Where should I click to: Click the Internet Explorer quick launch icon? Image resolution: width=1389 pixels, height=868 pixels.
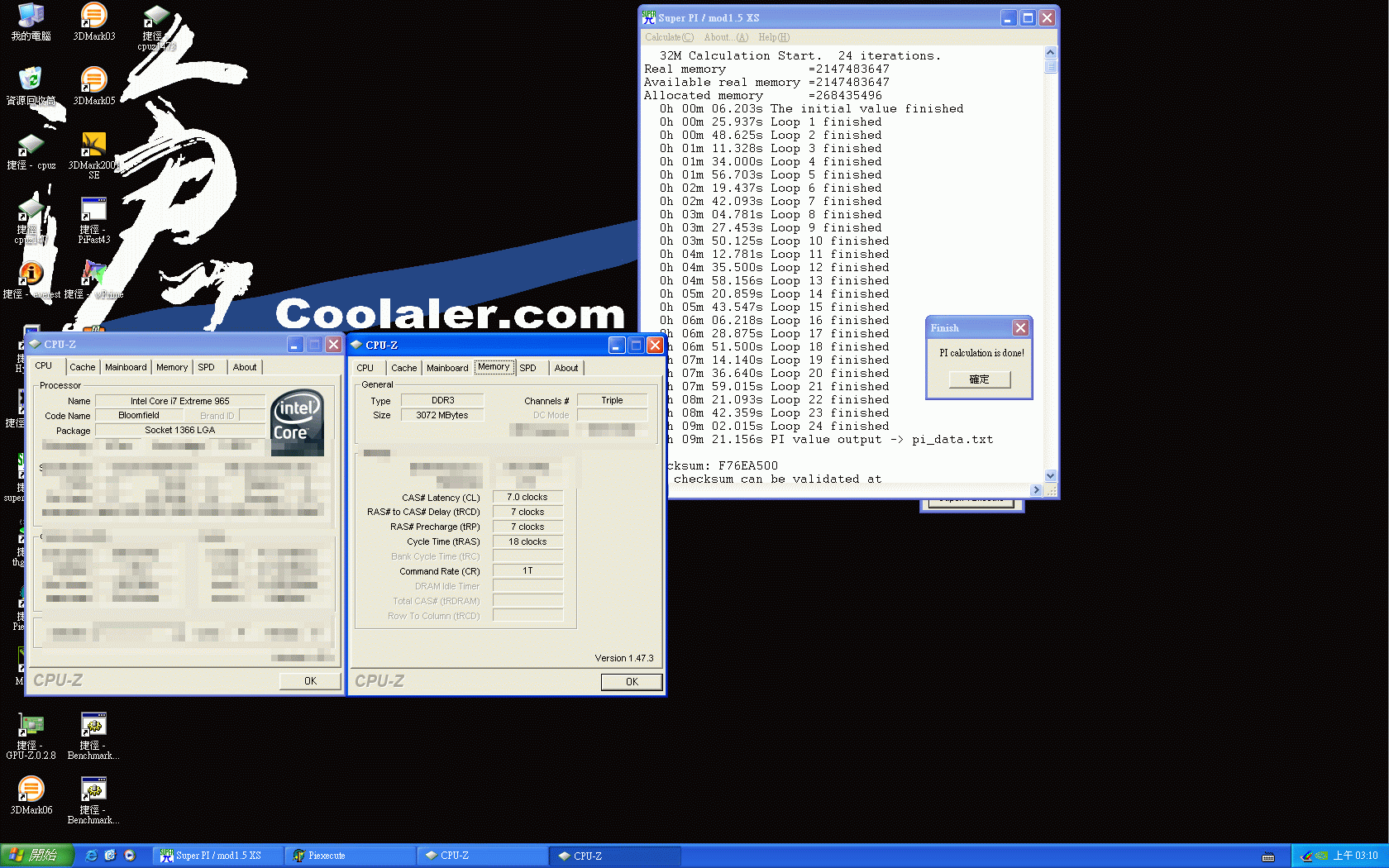pos(91,856)
